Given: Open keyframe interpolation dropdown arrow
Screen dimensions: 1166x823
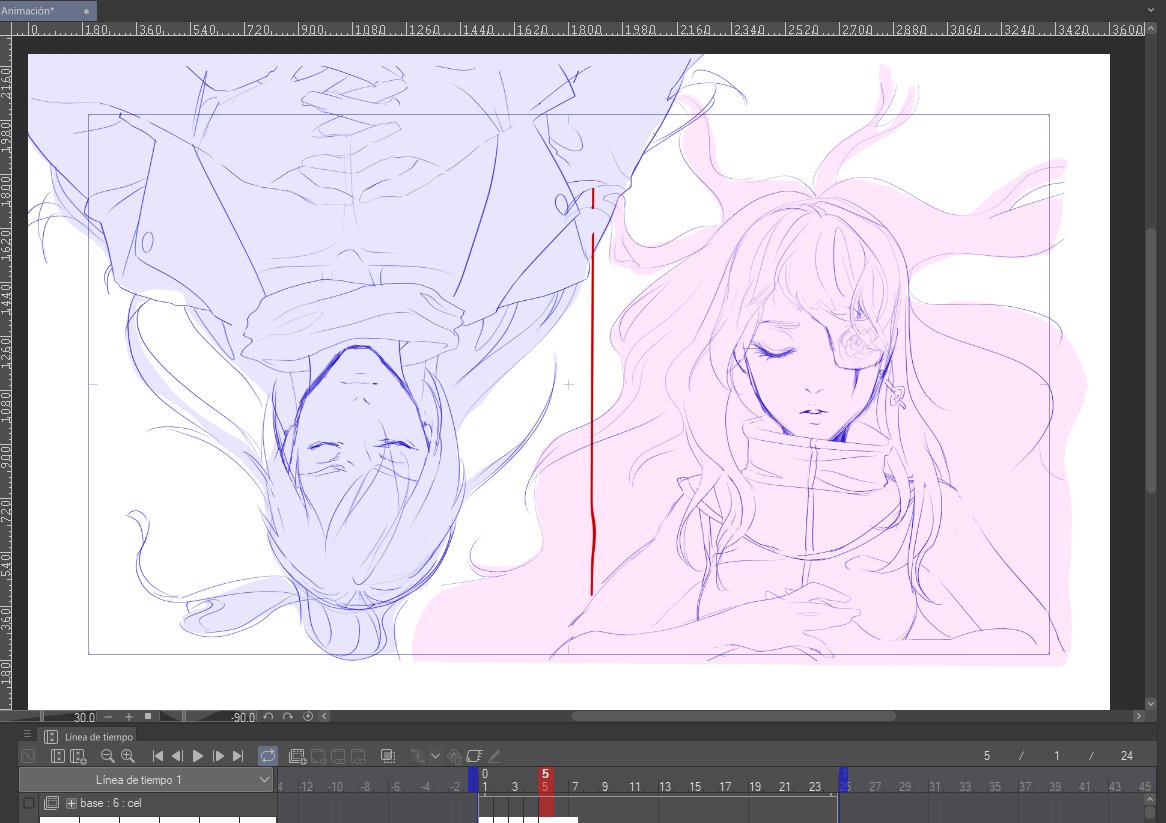Looking at the screenshot, I should [x=436, y=756].
